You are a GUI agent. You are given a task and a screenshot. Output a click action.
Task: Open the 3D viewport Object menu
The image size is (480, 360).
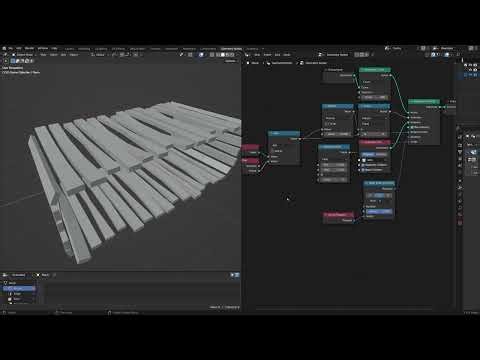pos(74,55)
